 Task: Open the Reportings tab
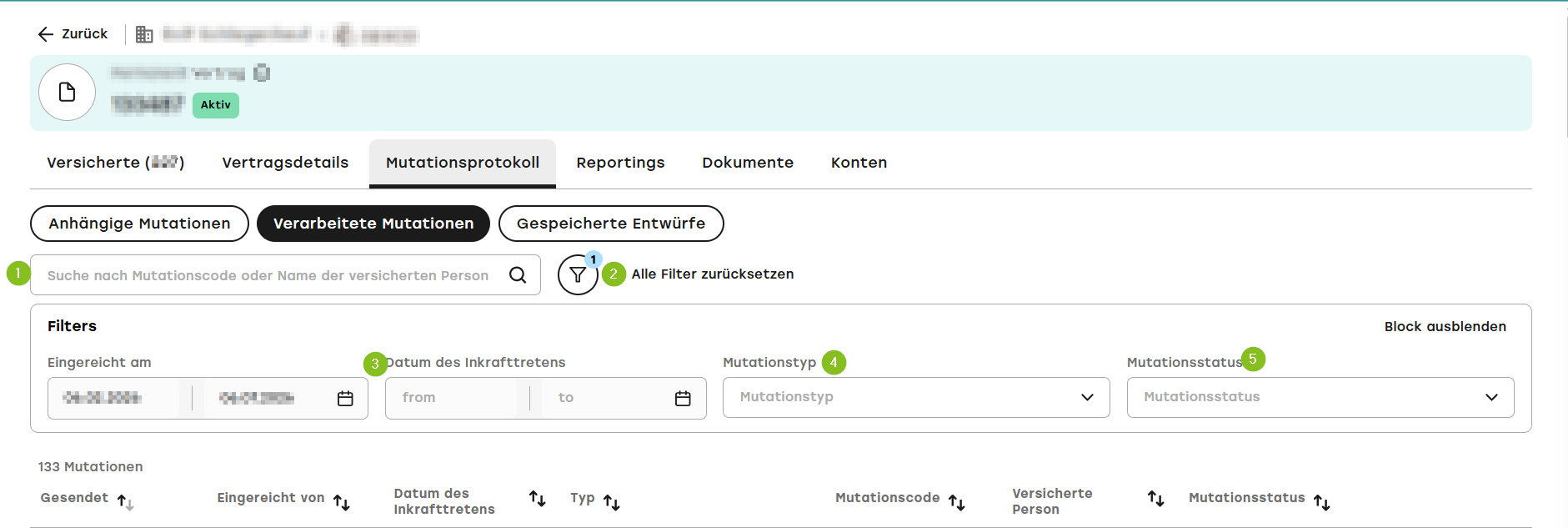tap(620, 163)
